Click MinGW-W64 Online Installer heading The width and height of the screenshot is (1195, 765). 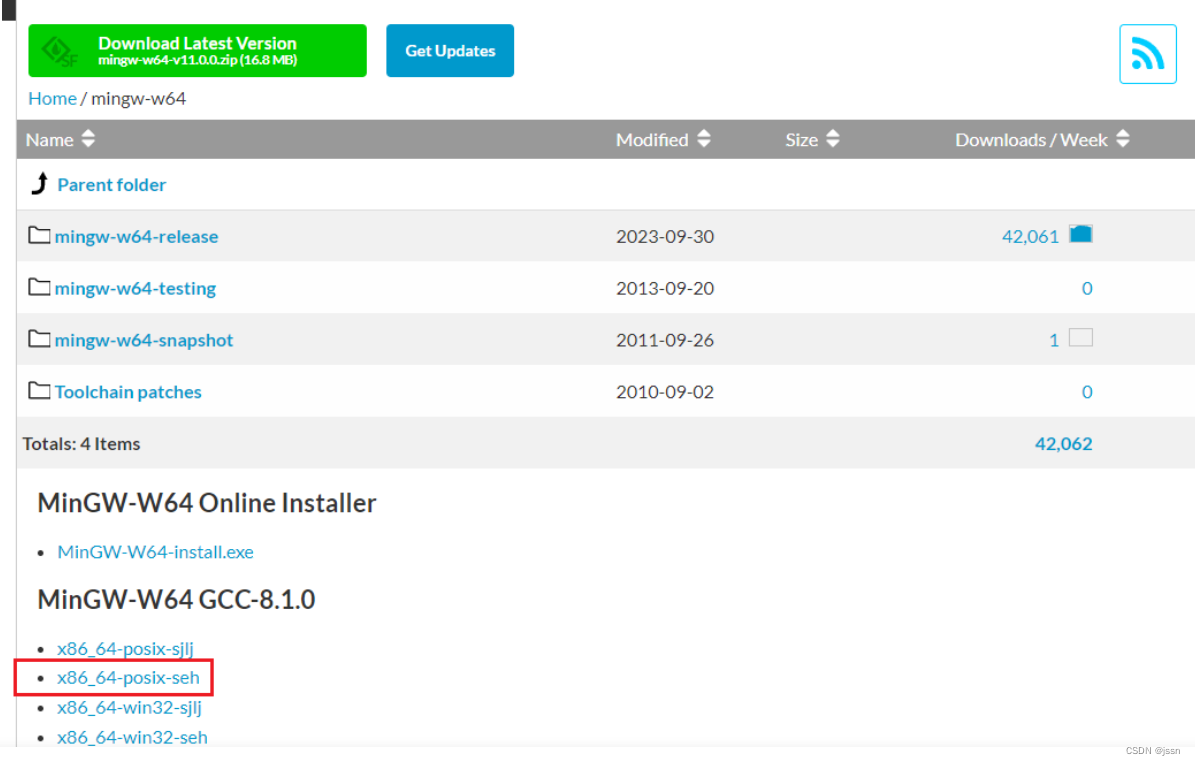[207, 503]
